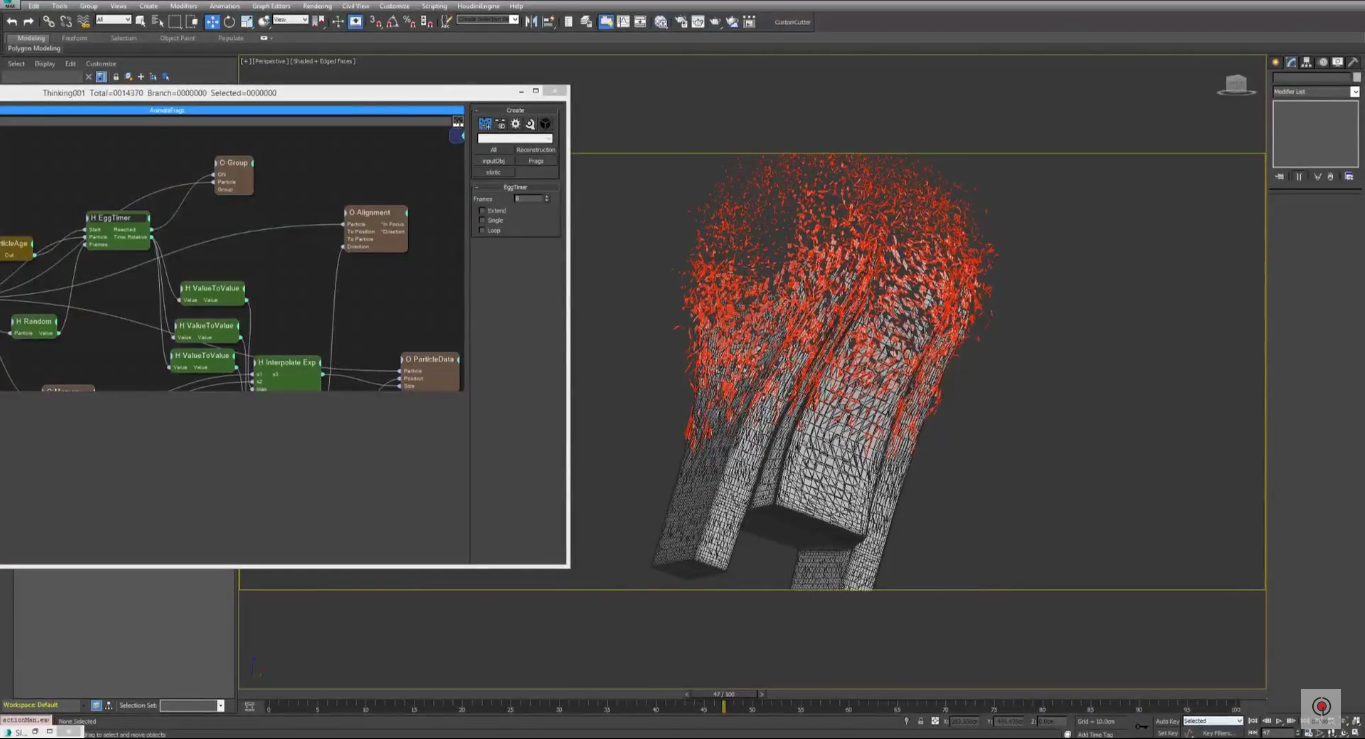The width and height of the screenshot is (1365, 739).
Task: Open the Graph Editors menu
Action: (x=271, y=6)
